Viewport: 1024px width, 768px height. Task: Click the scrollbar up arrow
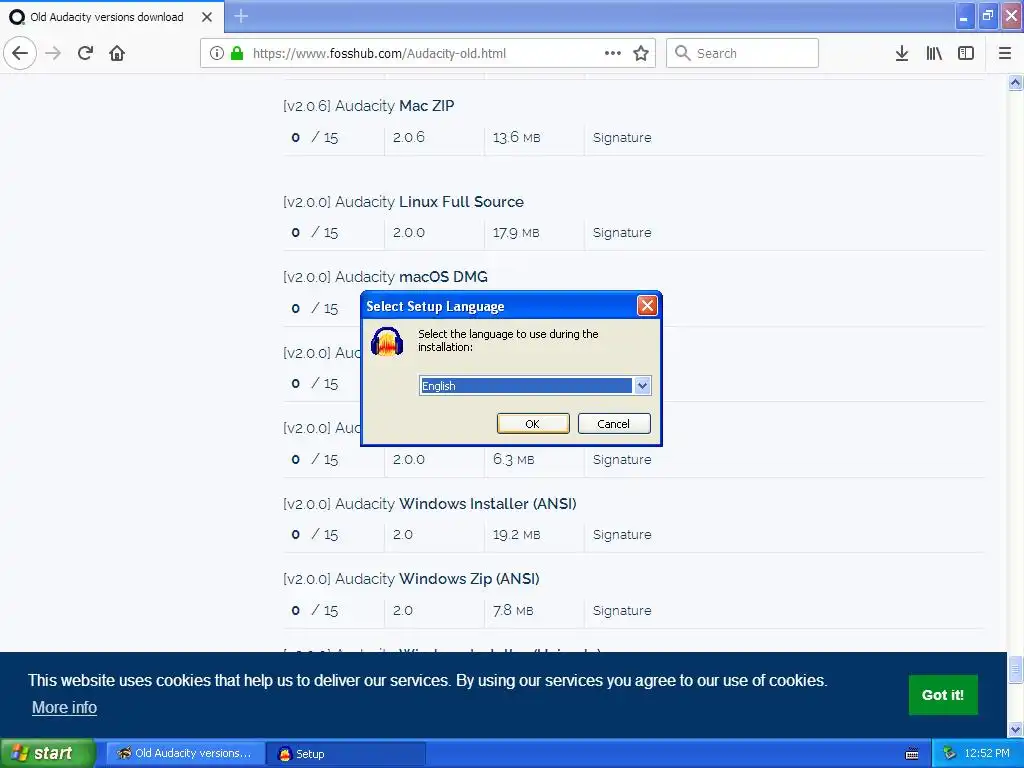coord(1015,82)
